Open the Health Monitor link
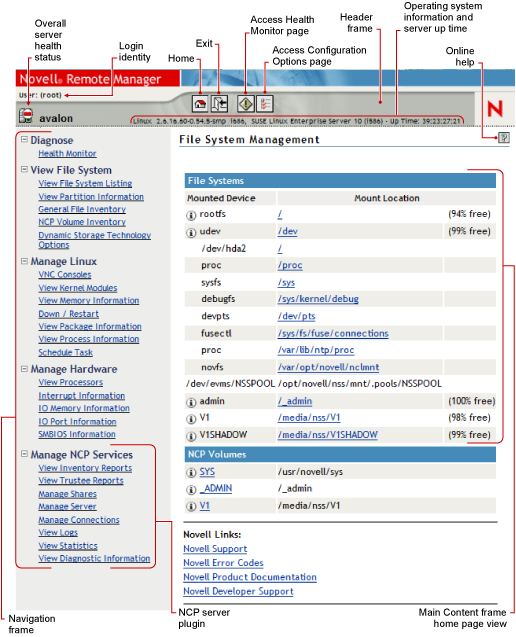 pyautogui.click(x=67, y=154)
